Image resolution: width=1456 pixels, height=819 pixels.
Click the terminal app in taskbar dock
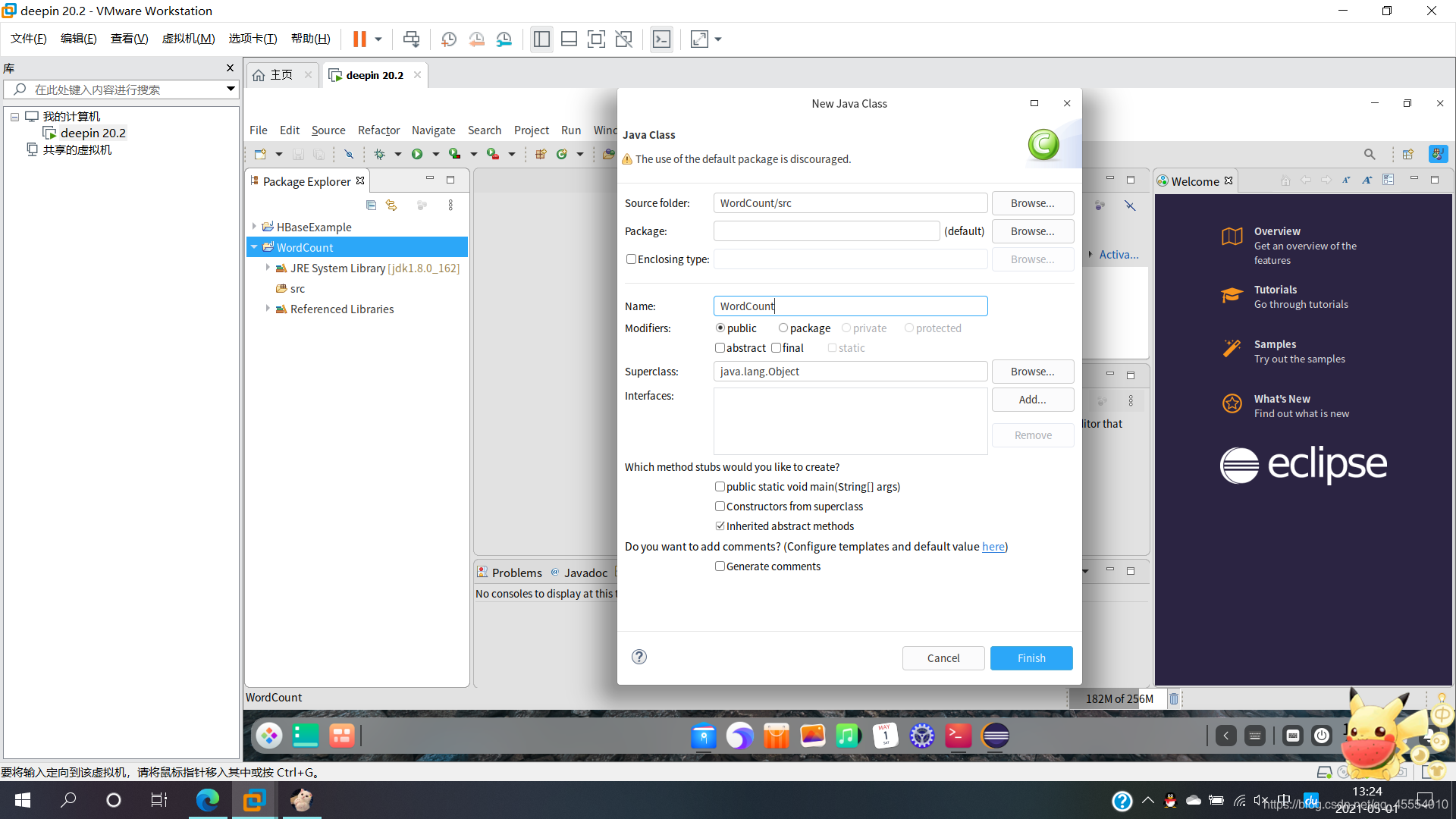coord(957,737)
